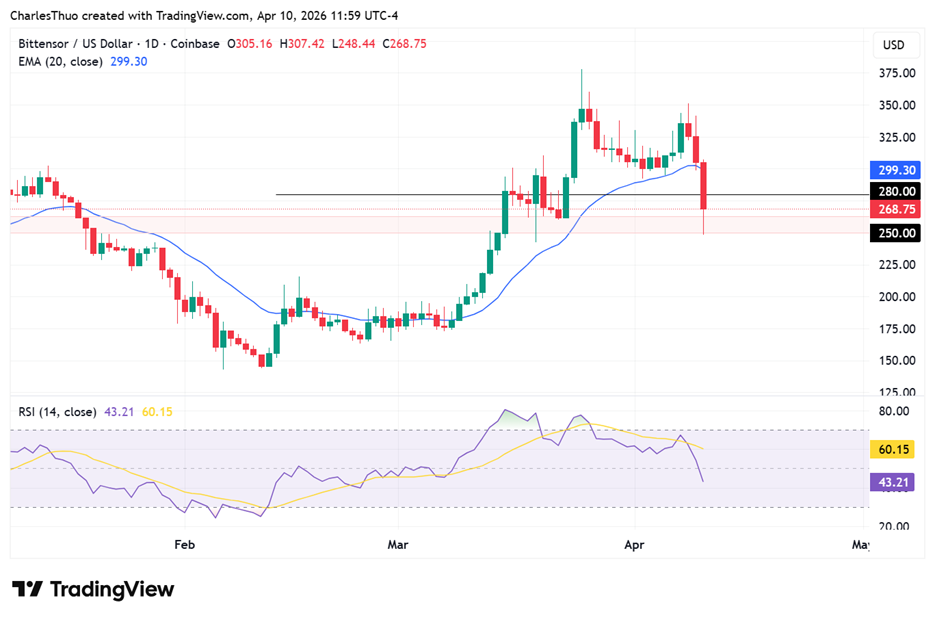Select the black 280.00 horizontal line label
Screen dimensions: 935x620
pyautogui.click(x=896, y=192)
